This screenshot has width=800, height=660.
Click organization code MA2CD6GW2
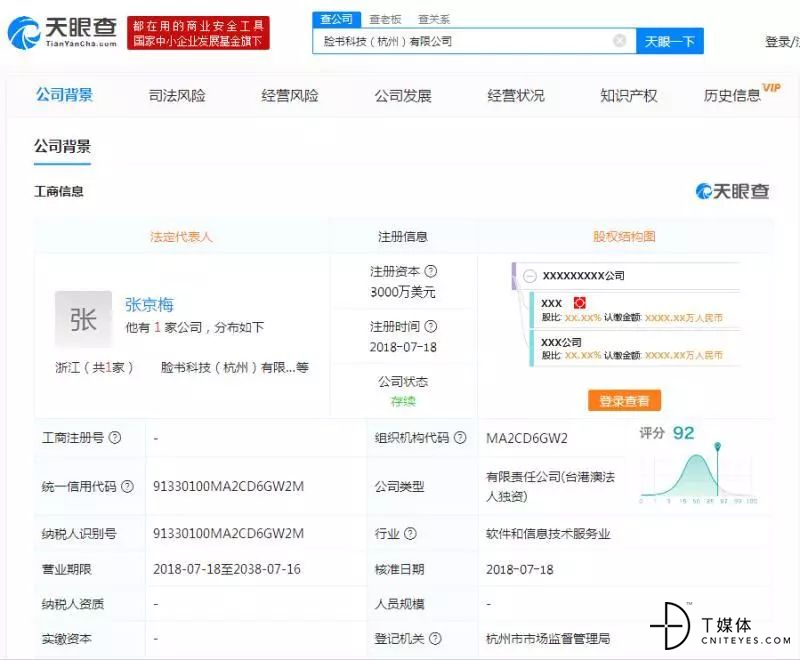click(527, 438)
